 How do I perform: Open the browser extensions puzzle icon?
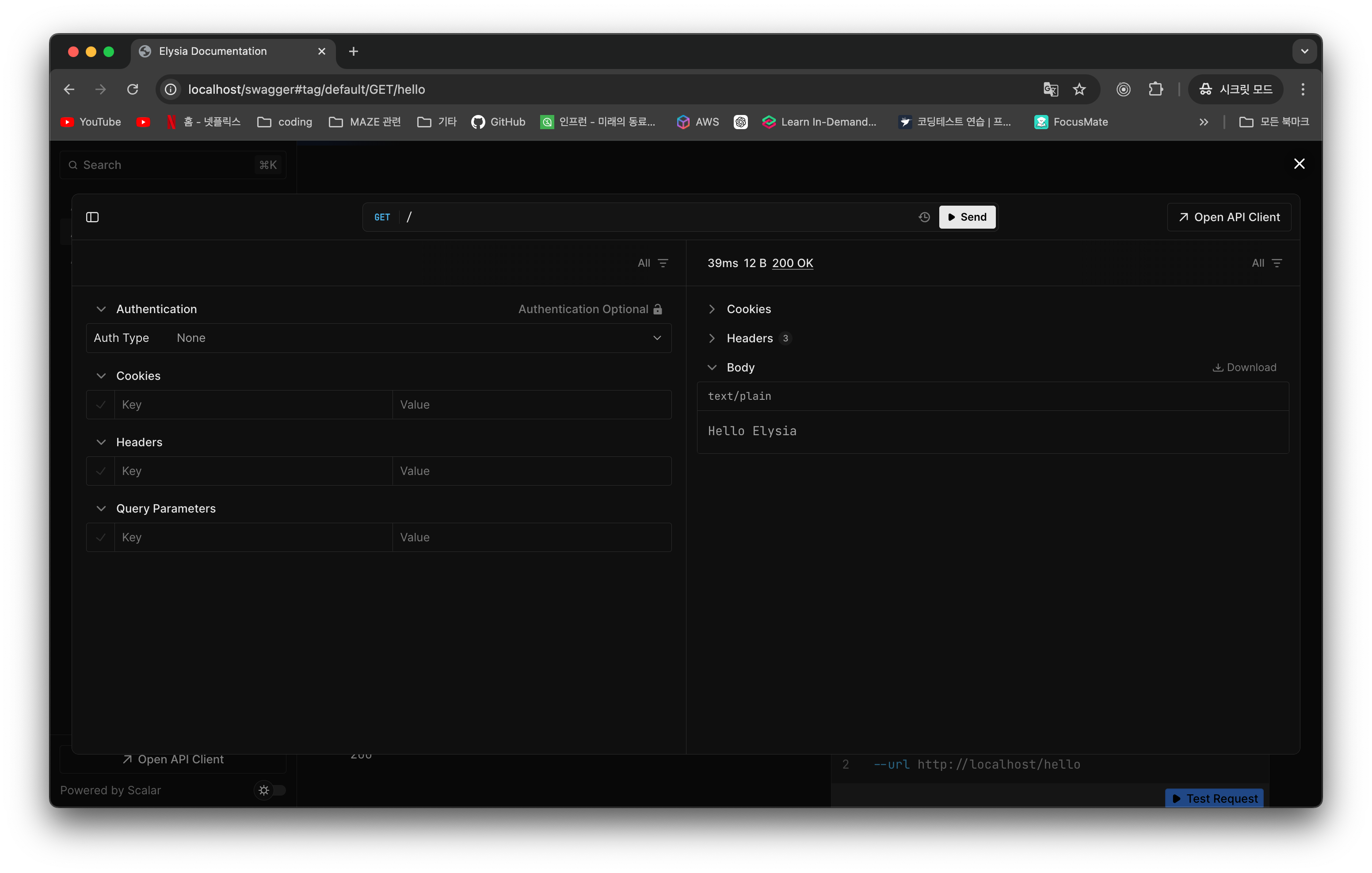1155,89
